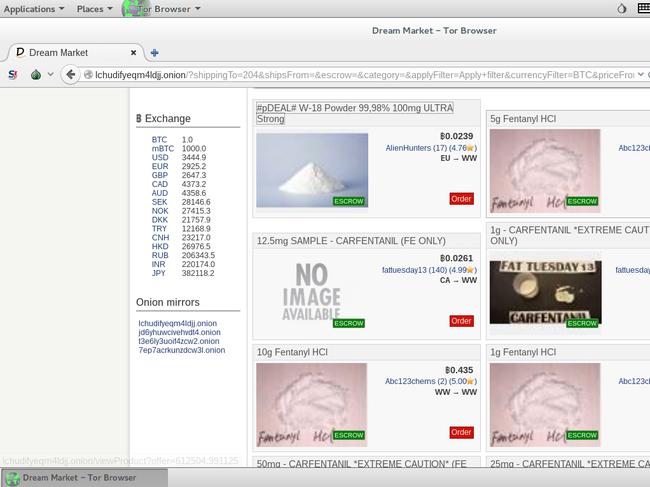Click the 10g Fentanyl HCl listing title
The height and width of the screenshot is (487, 650).
(292, 352)
